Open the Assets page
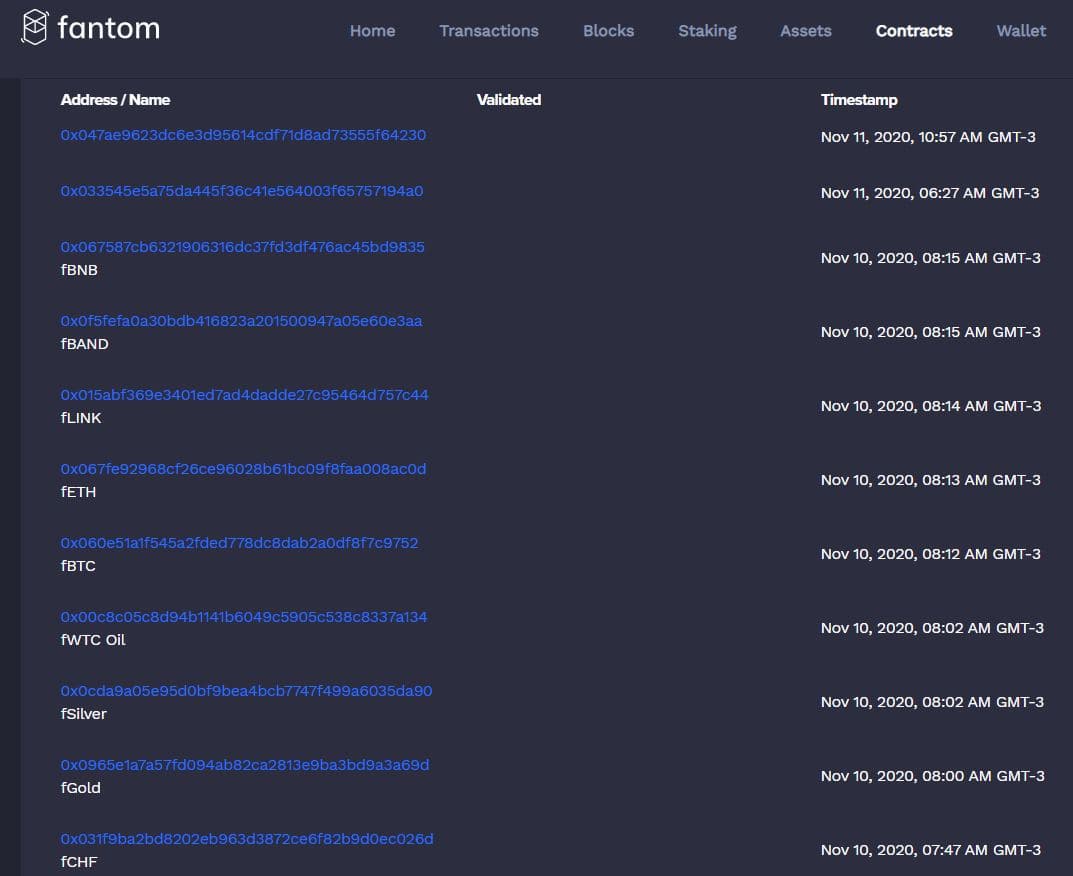This screenshot has height=876, width=1073. pos(806,31)
